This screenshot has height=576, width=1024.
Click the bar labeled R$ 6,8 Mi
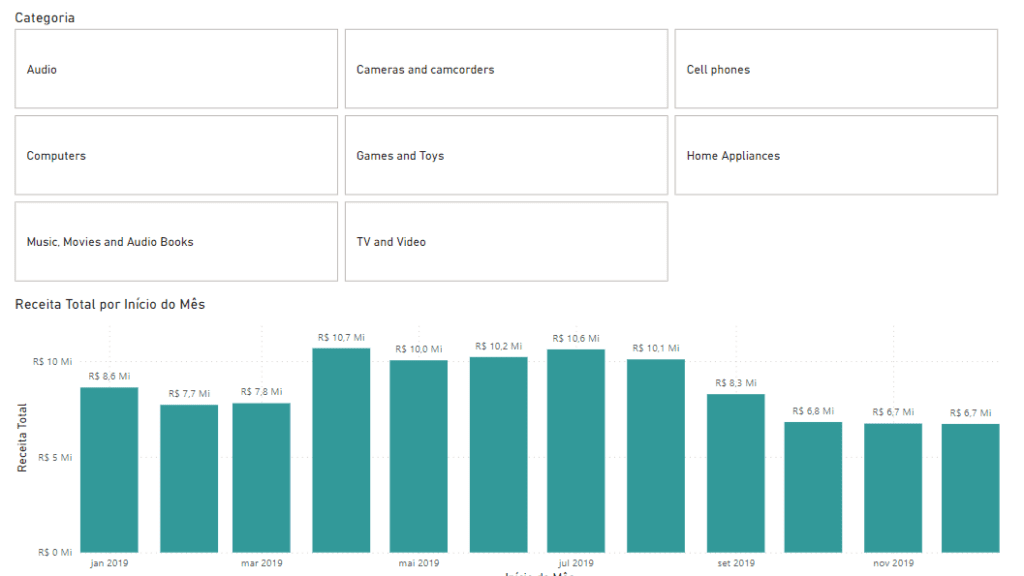point(813,488)
